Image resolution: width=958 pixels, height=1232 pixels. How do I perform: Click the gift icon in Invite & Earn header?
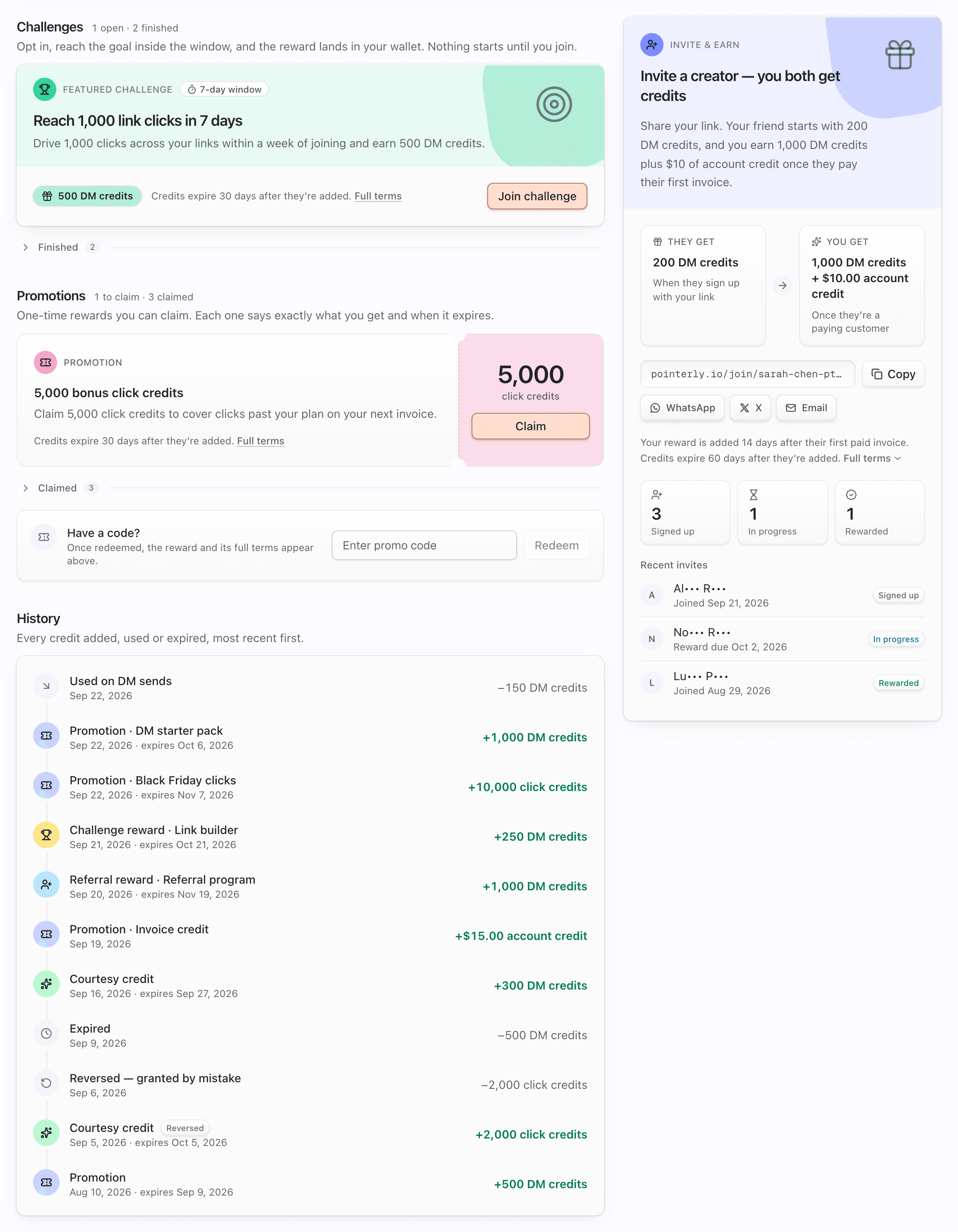point(899,55)
